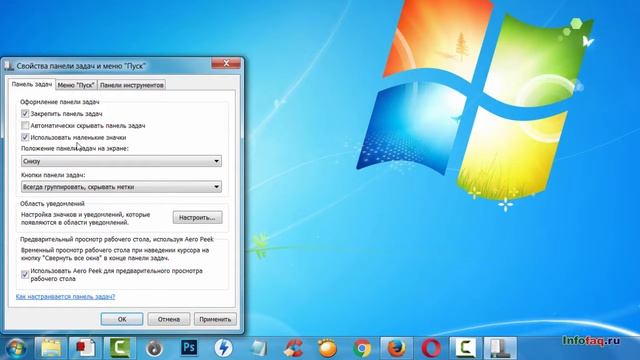Open the Windows Start menu orb
This screenshot has width=640, height=360.
tap(16, 349)
